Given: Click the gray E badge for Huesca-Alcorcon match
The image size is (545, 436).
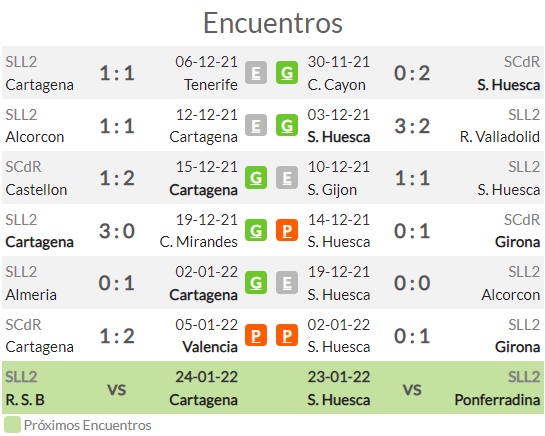Looking at the screenshot, I should coord(287,283).
